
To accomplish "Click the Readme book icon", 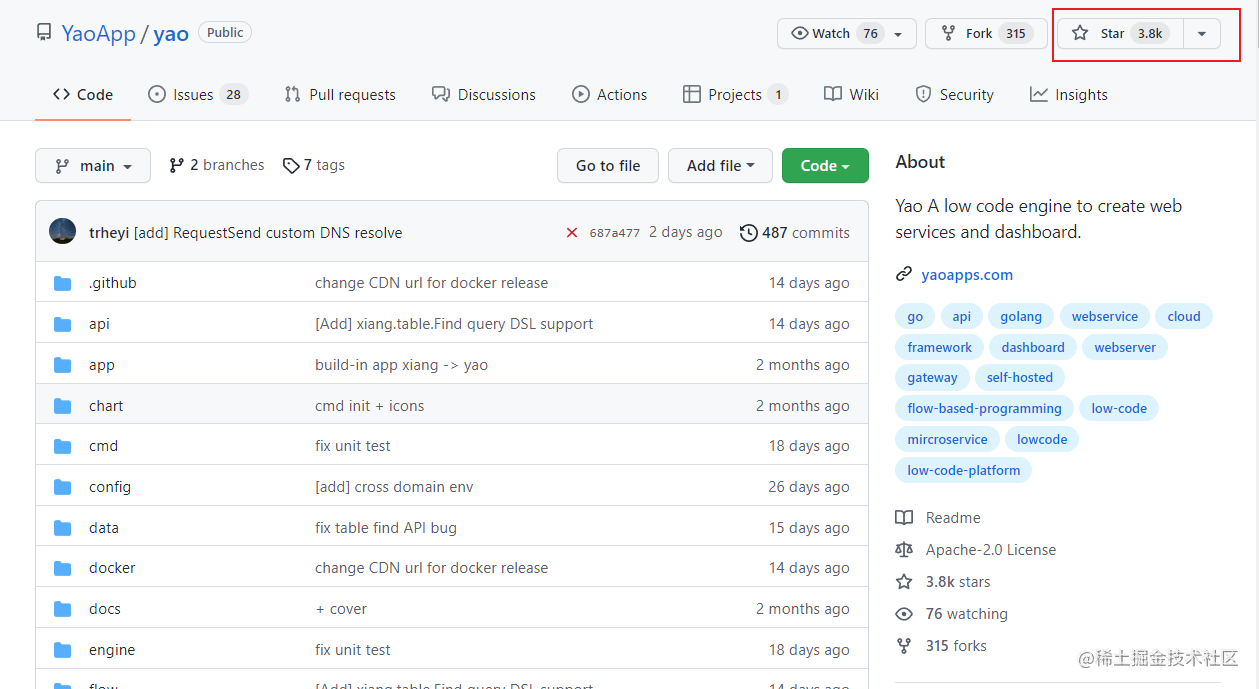I will pyautogui.click(x=904, y=518).
